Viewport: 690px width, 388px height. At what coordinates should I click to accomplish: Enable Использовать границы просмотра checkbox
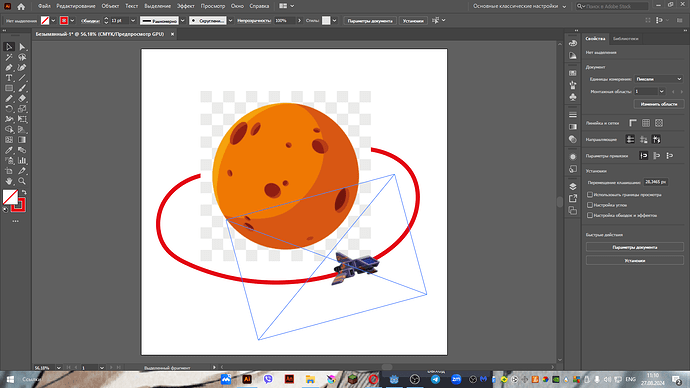pos(590,194)
